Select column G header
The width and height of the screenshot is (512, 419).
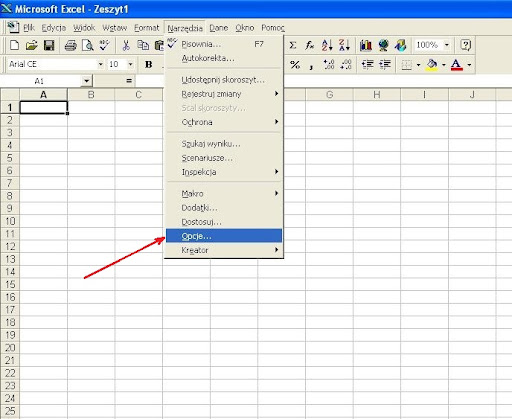click(329, 95)
